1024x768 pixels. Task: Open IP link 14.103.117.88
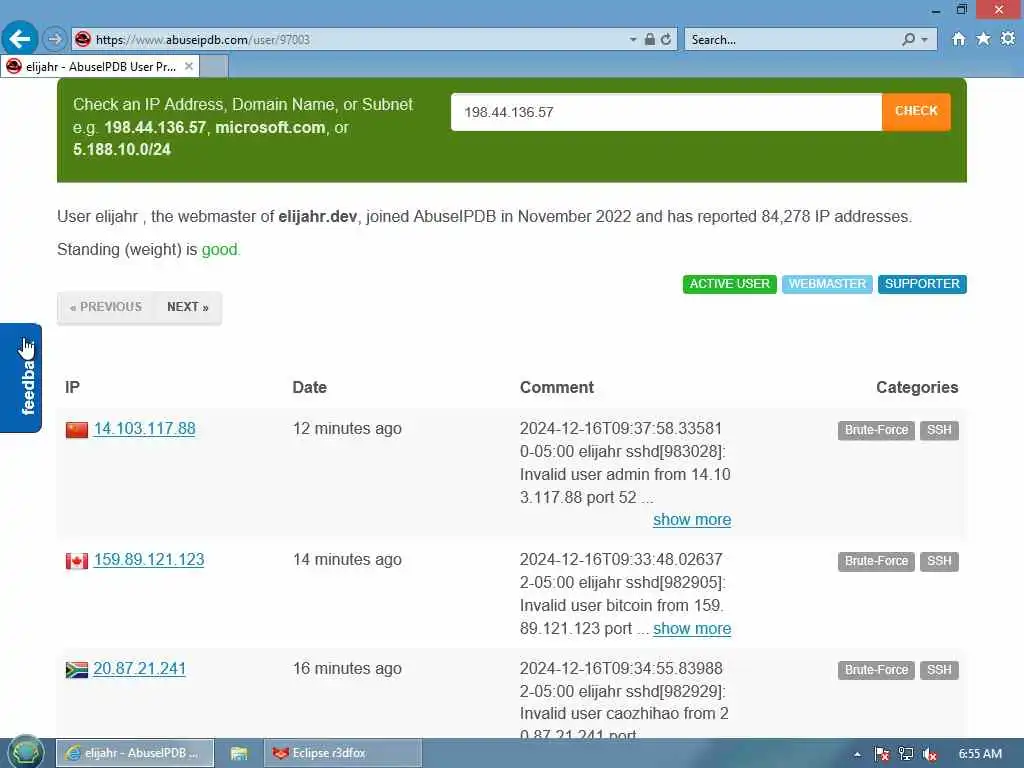click(144, 428)
